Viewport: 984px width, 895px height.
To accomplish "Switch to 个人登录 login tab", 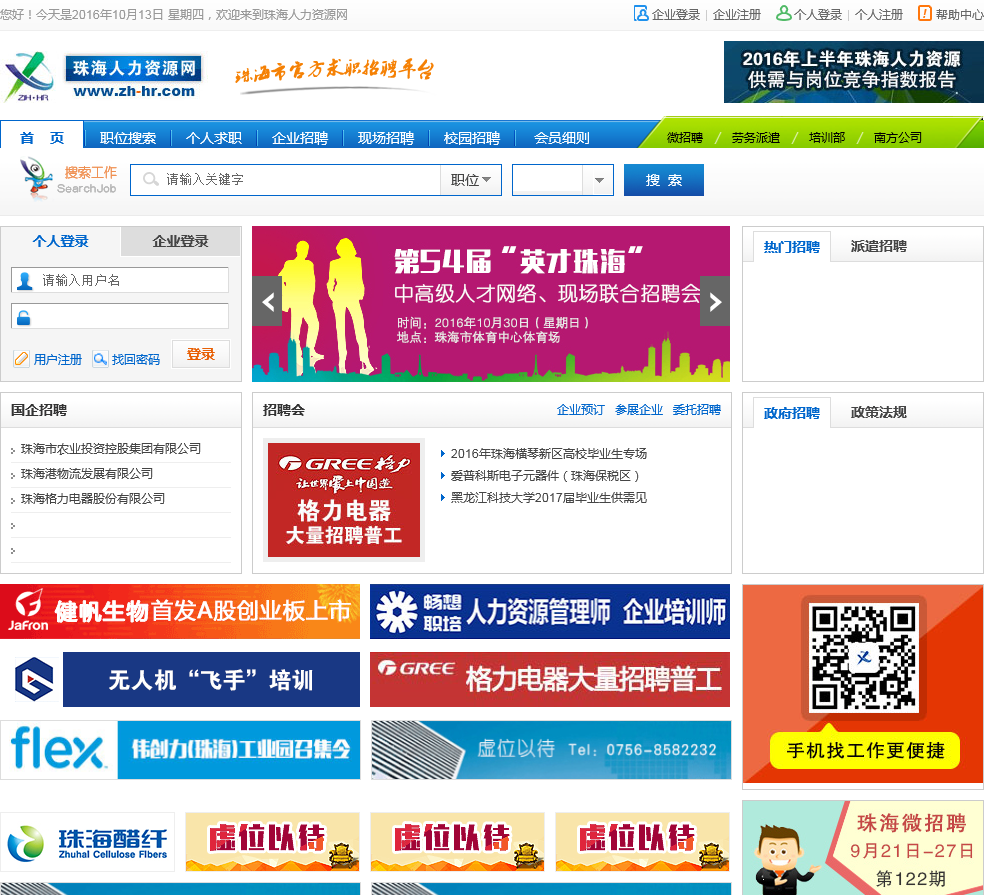I will coord(60,241).
